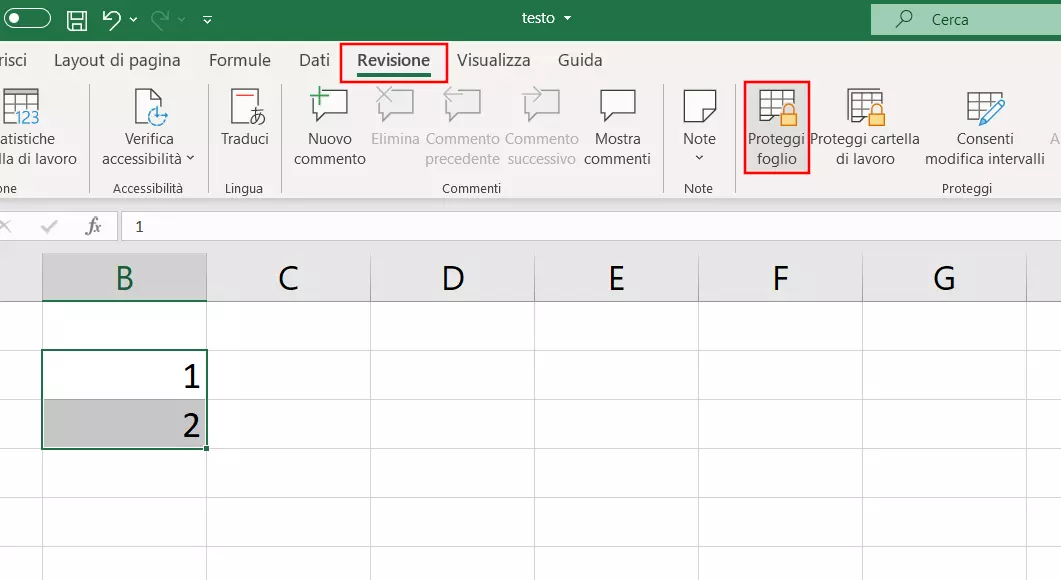Click cell in column B containing 1

125,375
